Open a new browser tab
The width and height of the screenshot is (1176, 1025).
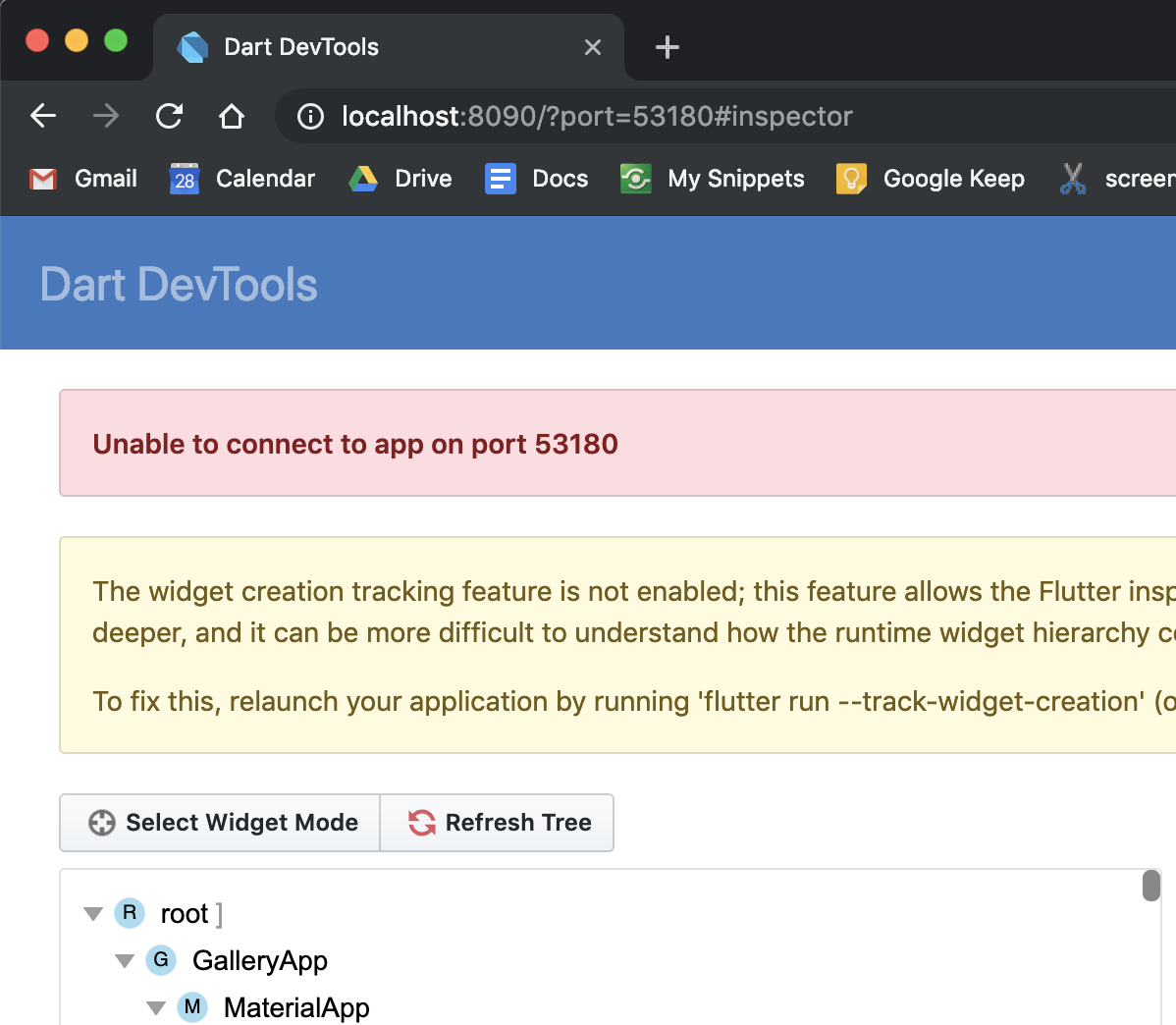coord(667,47)
